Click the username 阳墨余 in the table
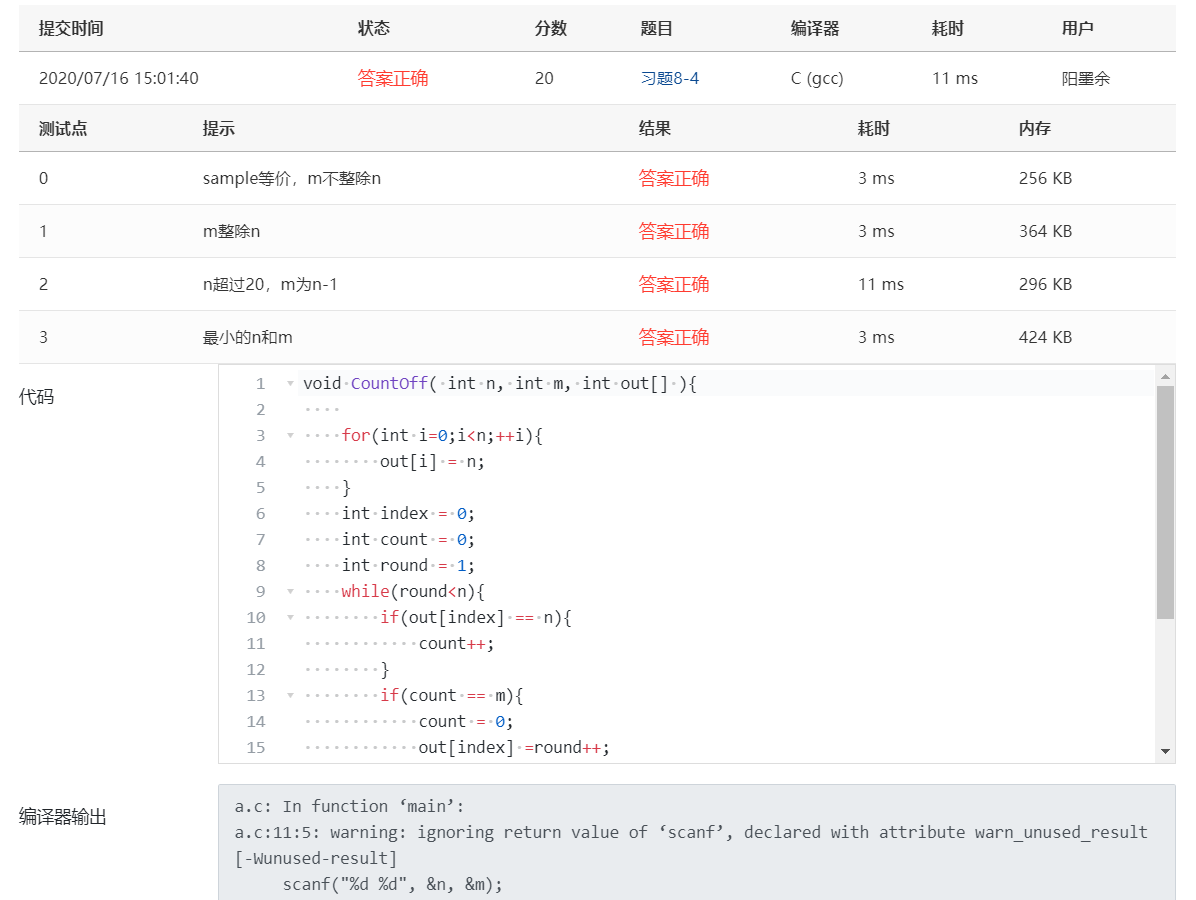This screenshot has height=900, width=1196. [x=1085, y=77]
